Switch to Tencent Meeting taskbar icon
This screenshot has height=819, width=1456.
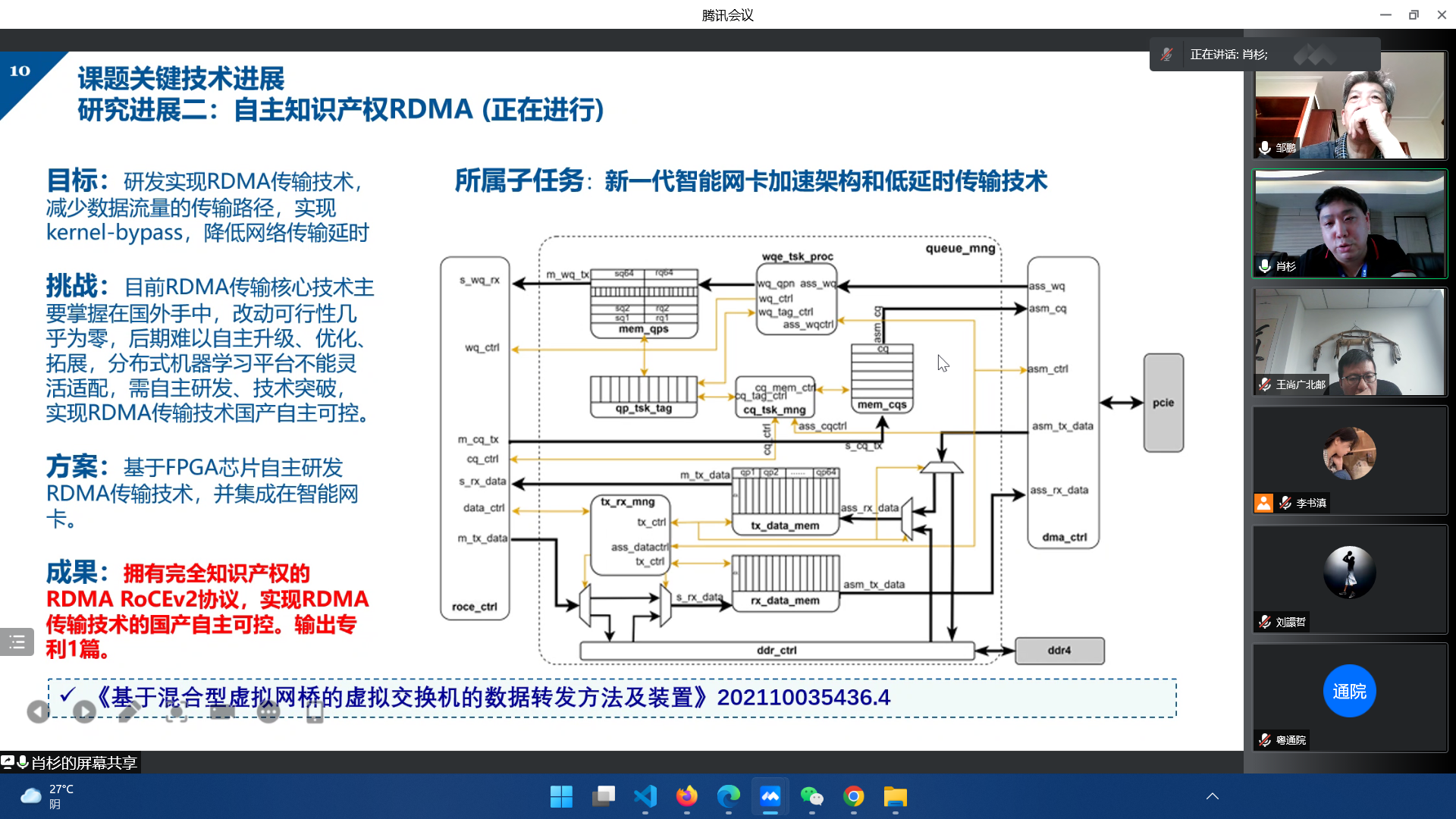point(770,796)
